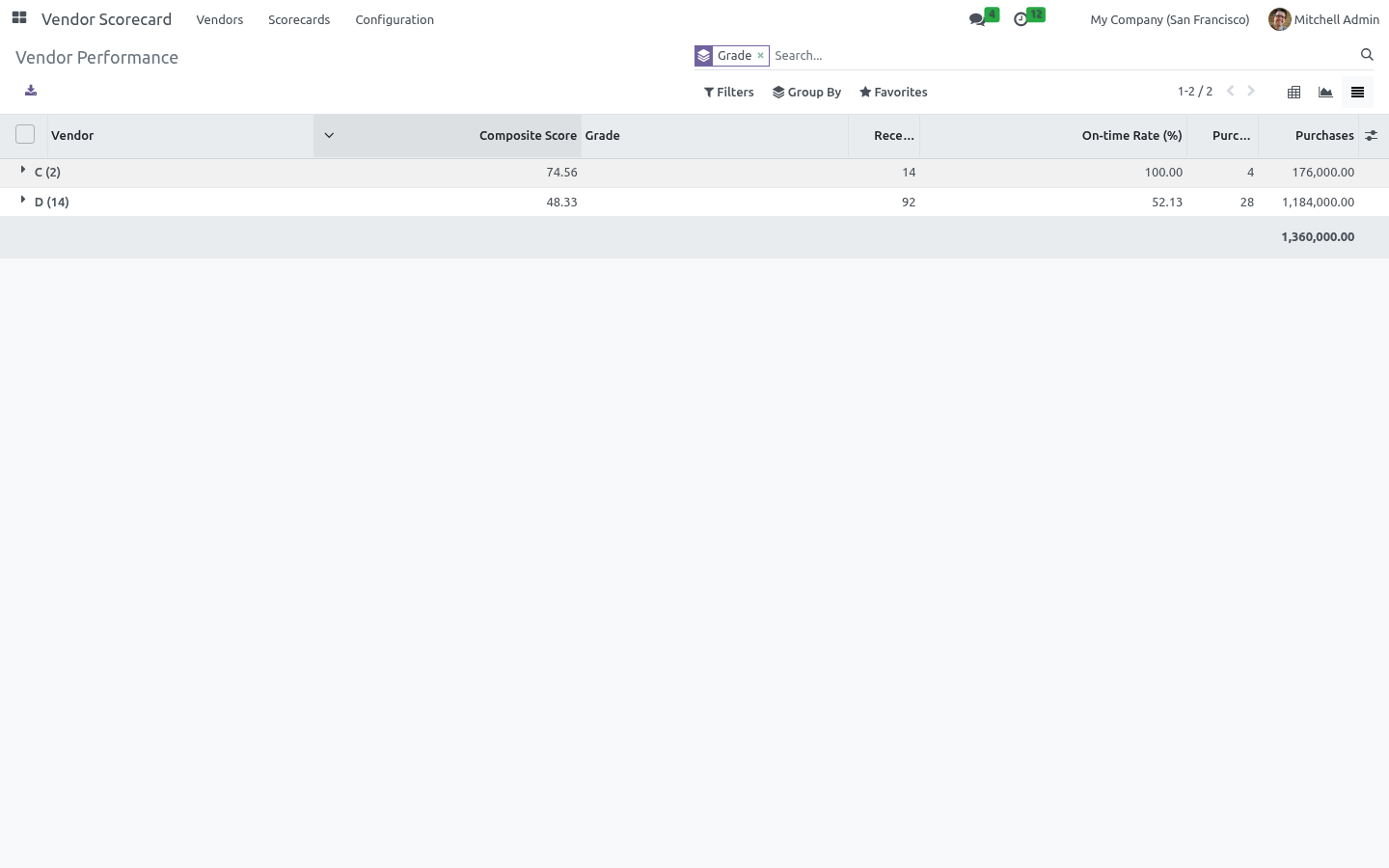Remove the Grade grouping facet
Viewport: 1389px width, 868px height.
[760, 56]
